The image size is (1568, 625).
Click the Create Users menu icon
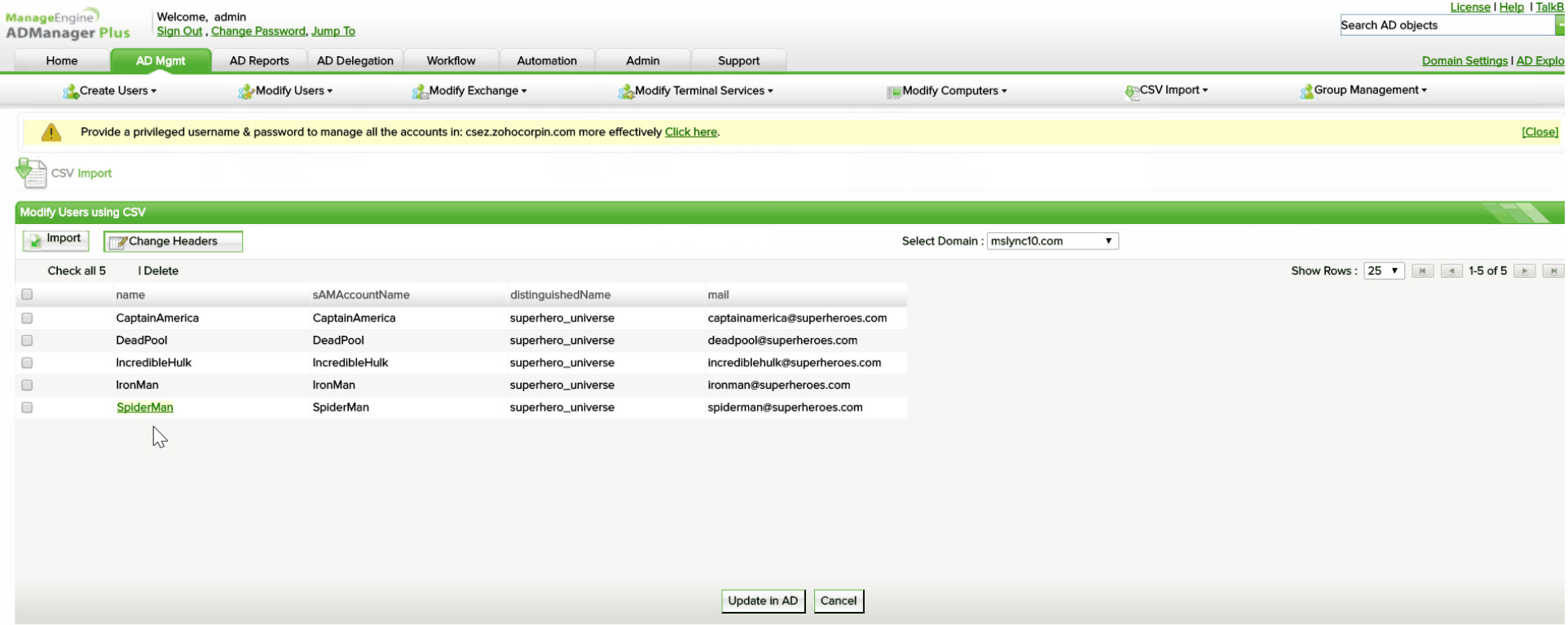click(x=71, y=92)
